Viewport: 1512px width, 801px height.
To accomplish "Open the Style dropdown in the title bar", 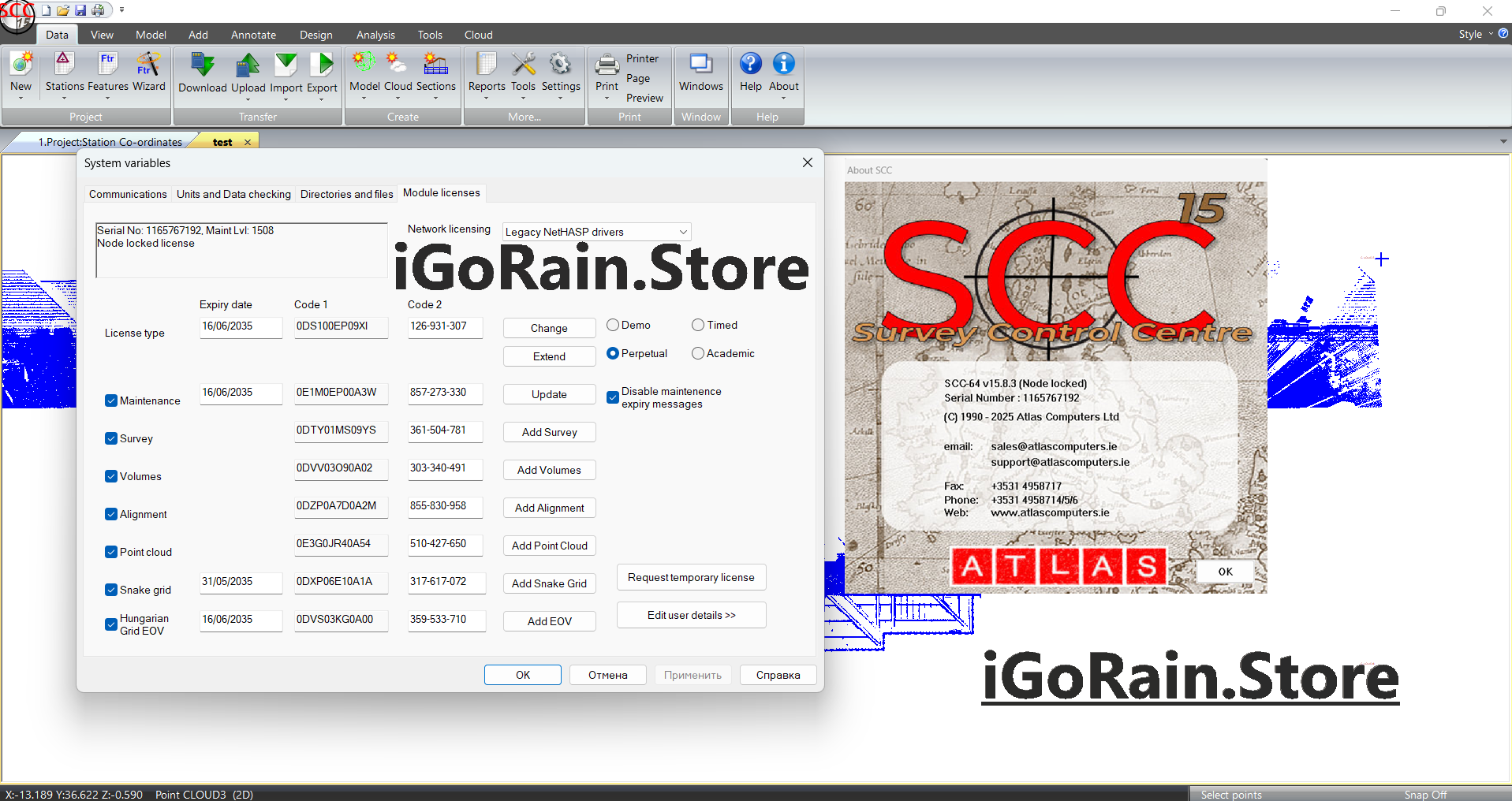I will pos(1474,34).
